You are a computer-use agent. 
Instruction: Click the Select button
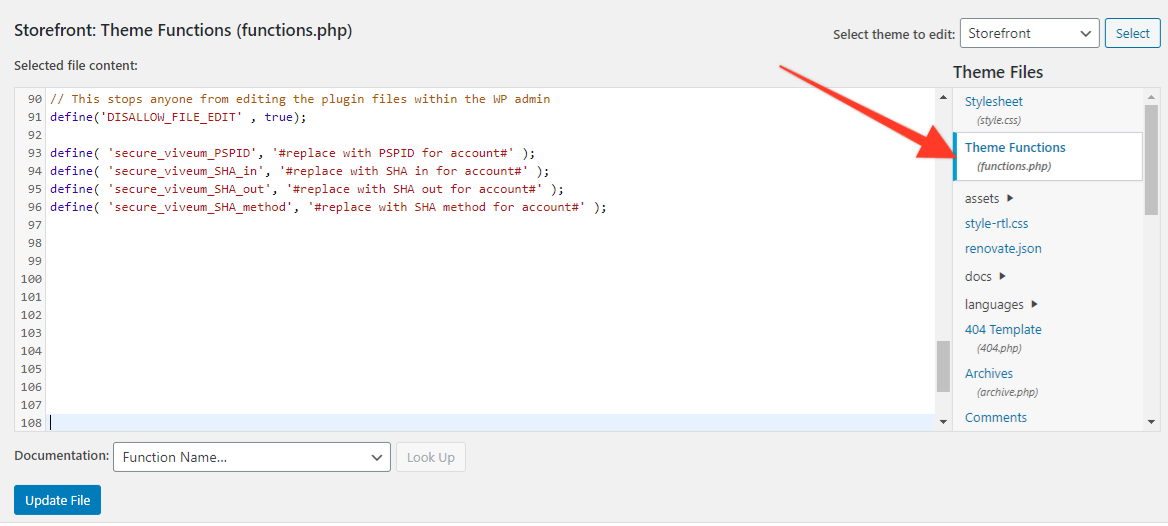pyautogui.click(x=1132, y=34)
